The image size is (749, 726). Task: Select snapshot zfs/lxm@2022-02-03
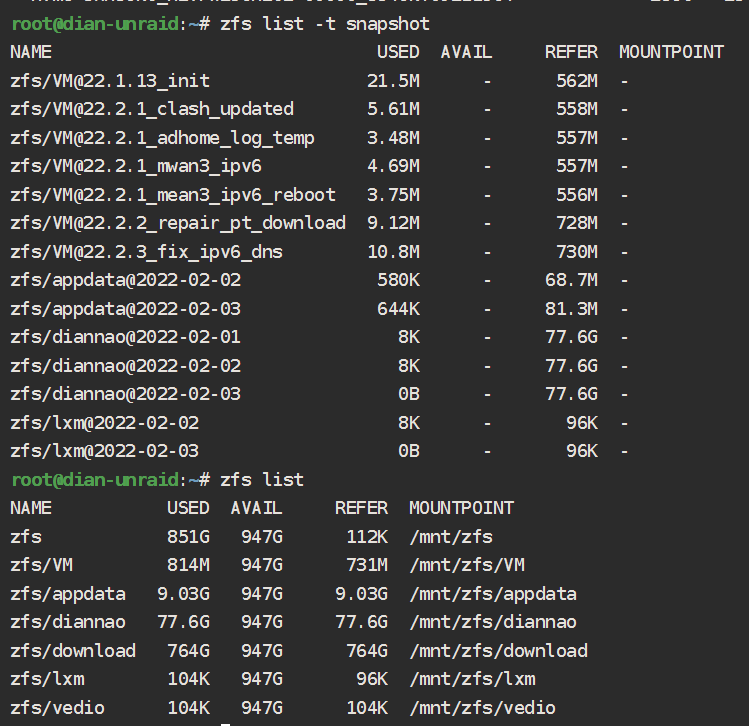tap(105, 451)
